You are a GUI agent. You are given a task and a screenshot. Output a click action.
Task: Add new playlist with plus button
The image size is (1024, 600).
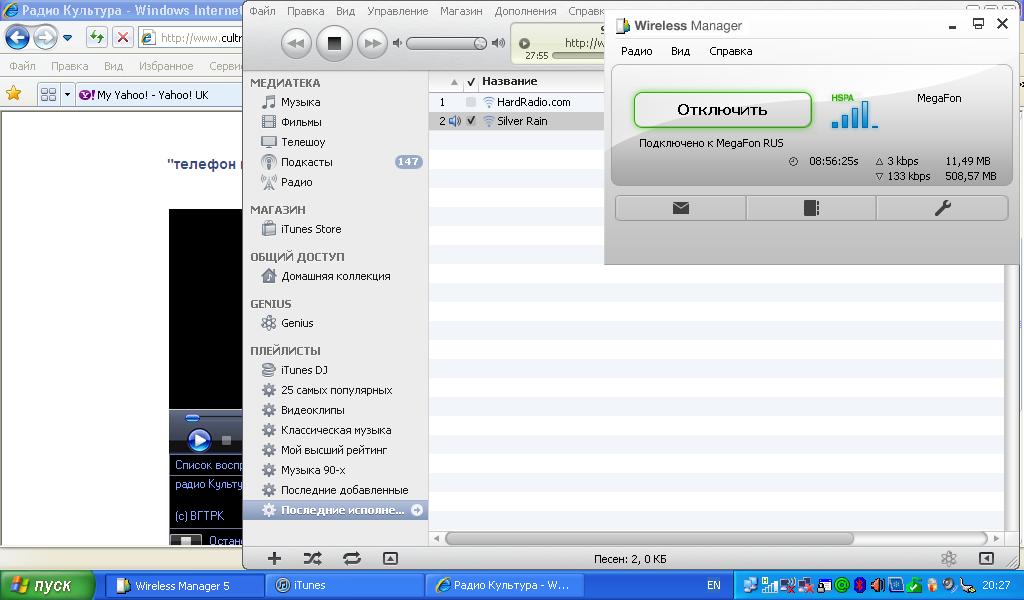274,558
